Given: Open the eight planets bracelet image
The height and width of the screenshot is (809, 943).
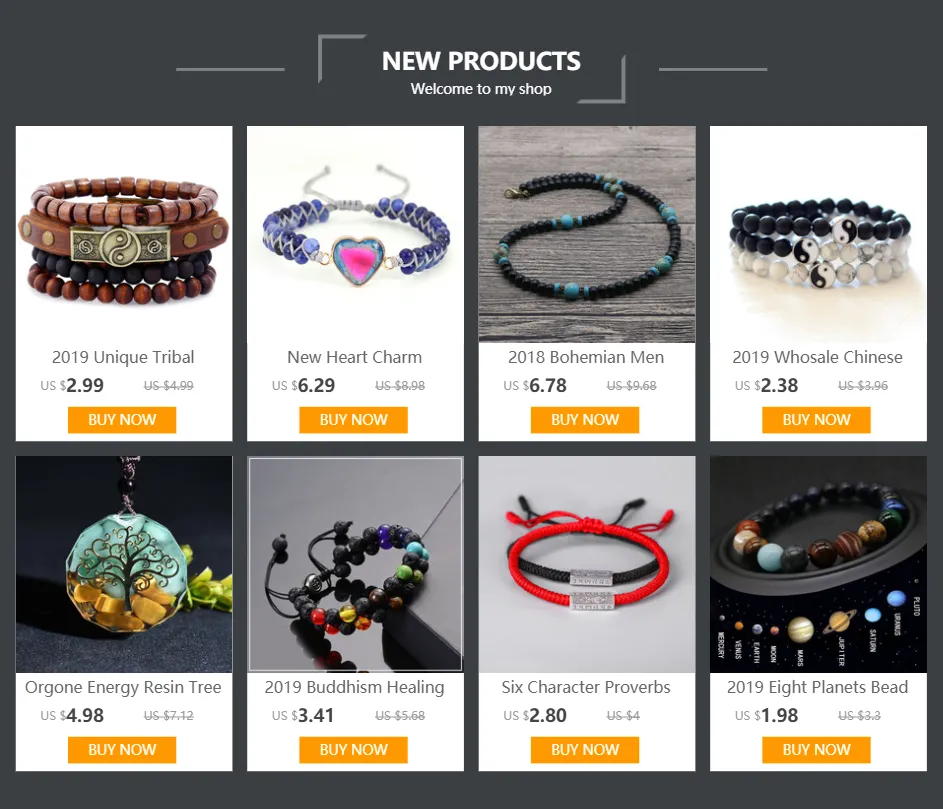Looking at the screenshot, I should [x=819, y=564].
